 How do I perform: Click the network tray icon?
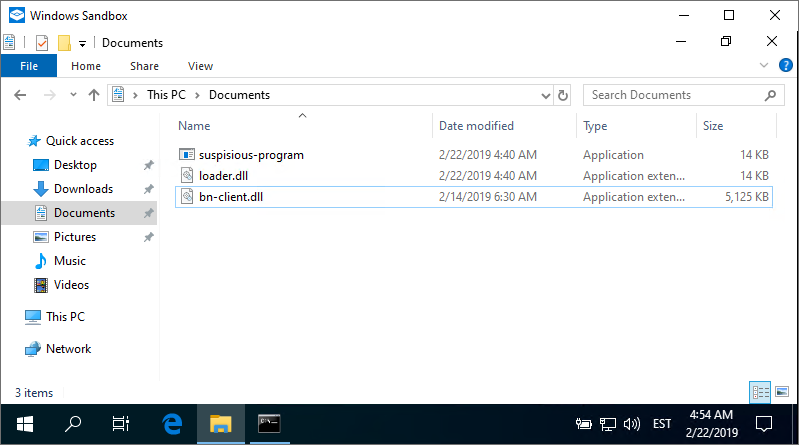(x=607, y=424)
